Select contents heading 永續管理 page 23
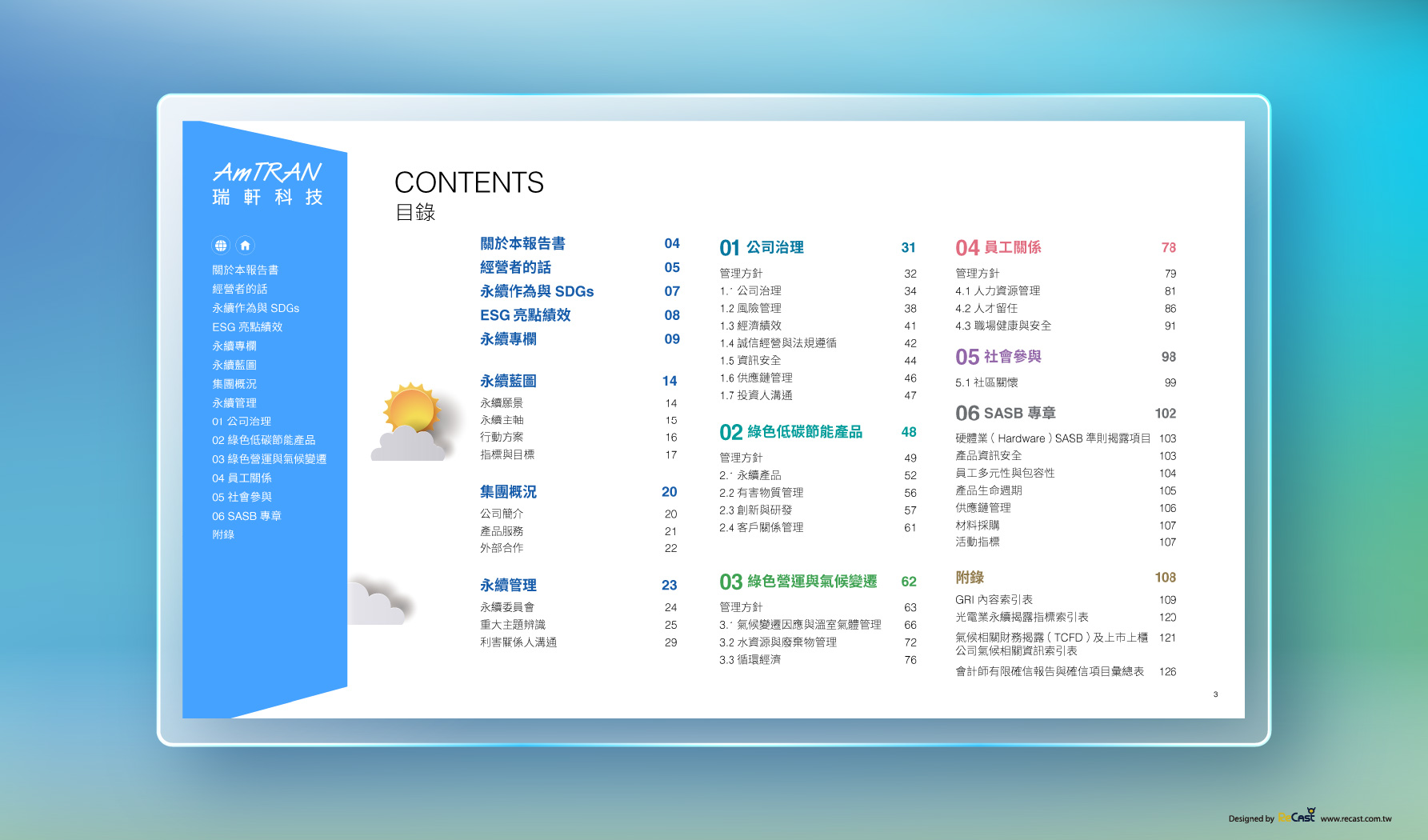The width and height of the screenshot is (1428, 840). coord(579,586)
